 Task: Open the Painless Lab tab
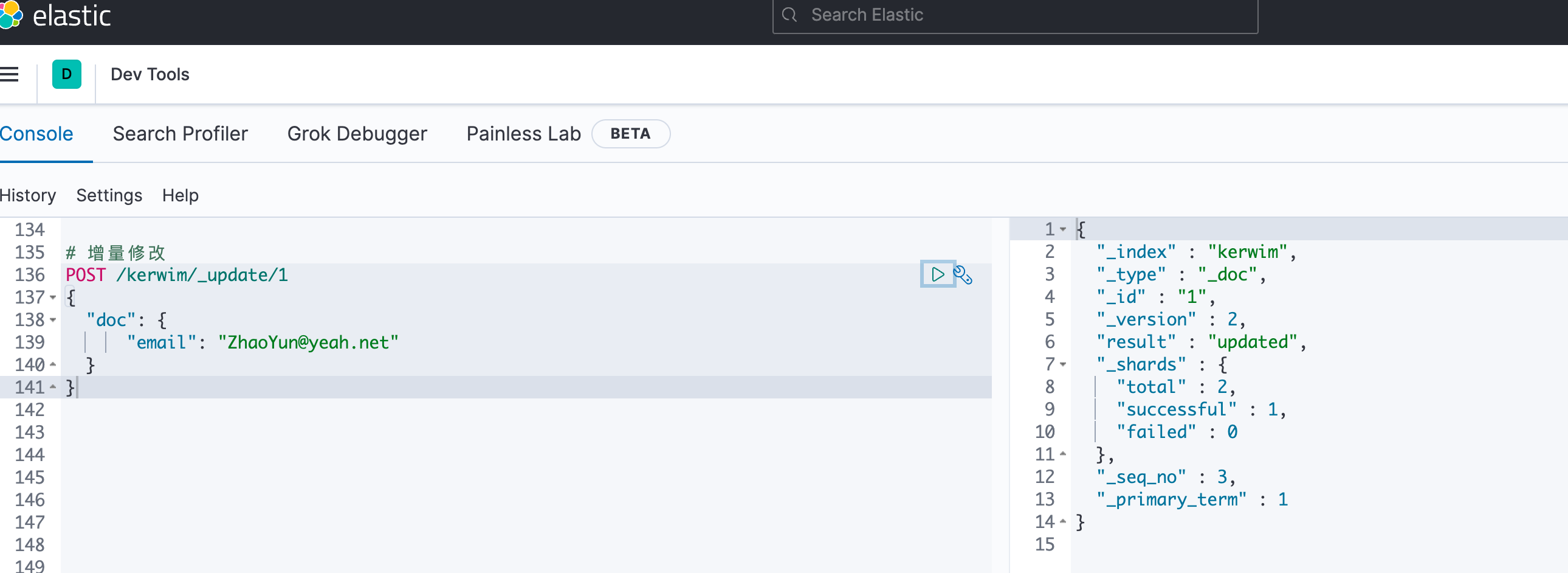(523, 133)
